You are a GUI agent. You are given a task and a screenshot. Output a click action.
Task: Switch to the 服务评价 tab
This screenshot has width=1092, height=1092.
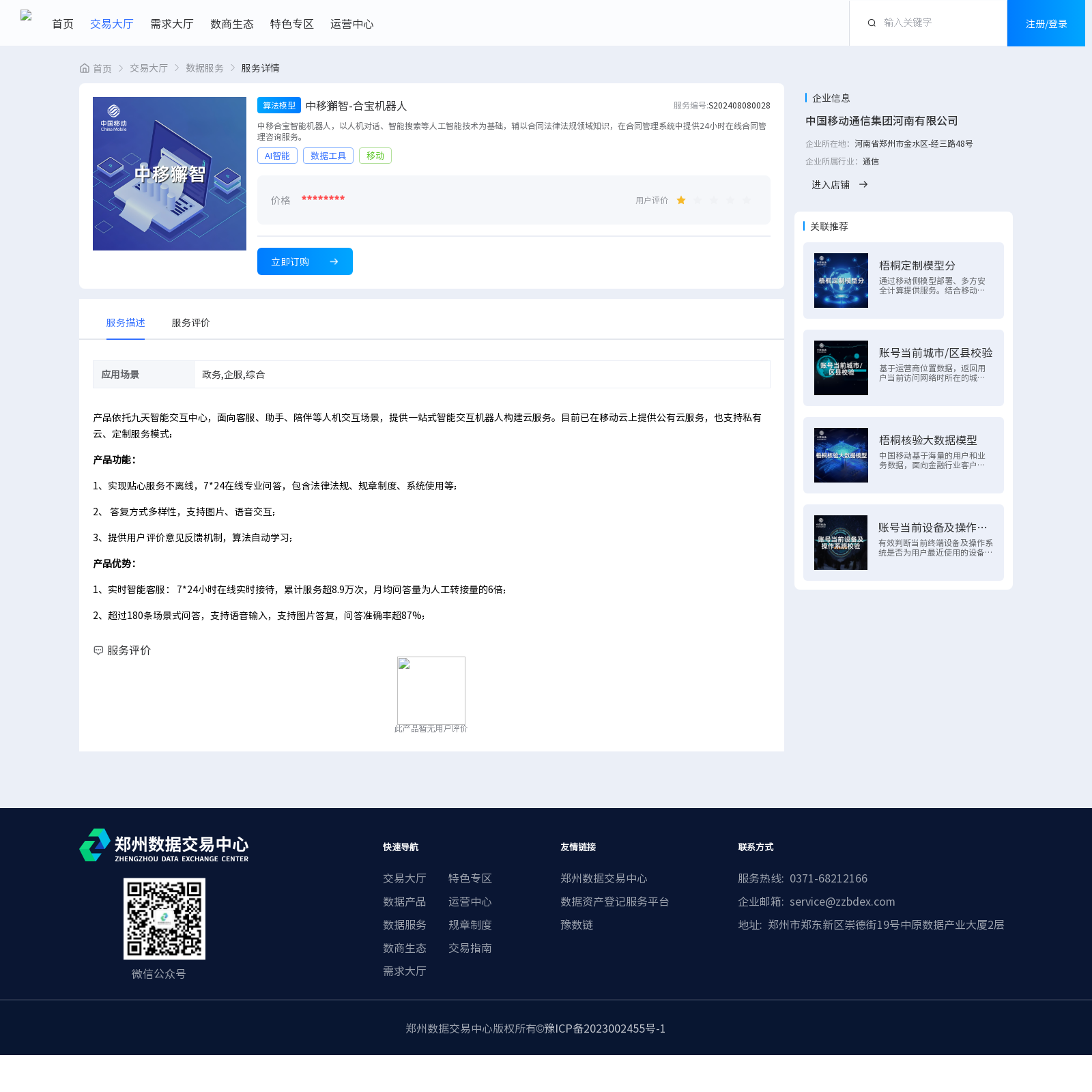[191, 323]
